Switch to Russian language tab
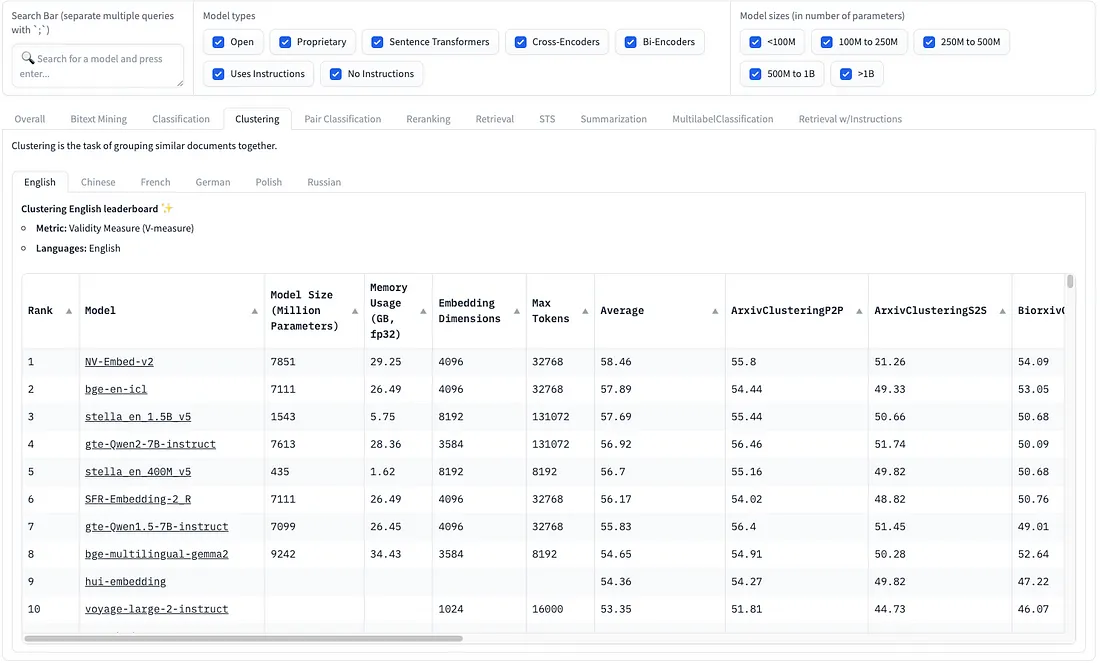 point(324,182)
